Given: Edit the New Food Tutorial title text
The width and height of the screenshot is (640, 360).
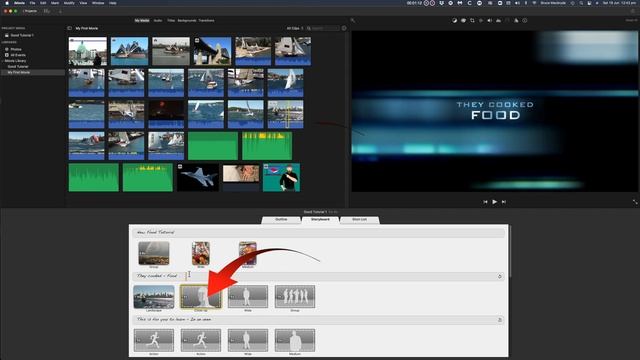Looking at the screenshot, I should [x=156, y=232].
